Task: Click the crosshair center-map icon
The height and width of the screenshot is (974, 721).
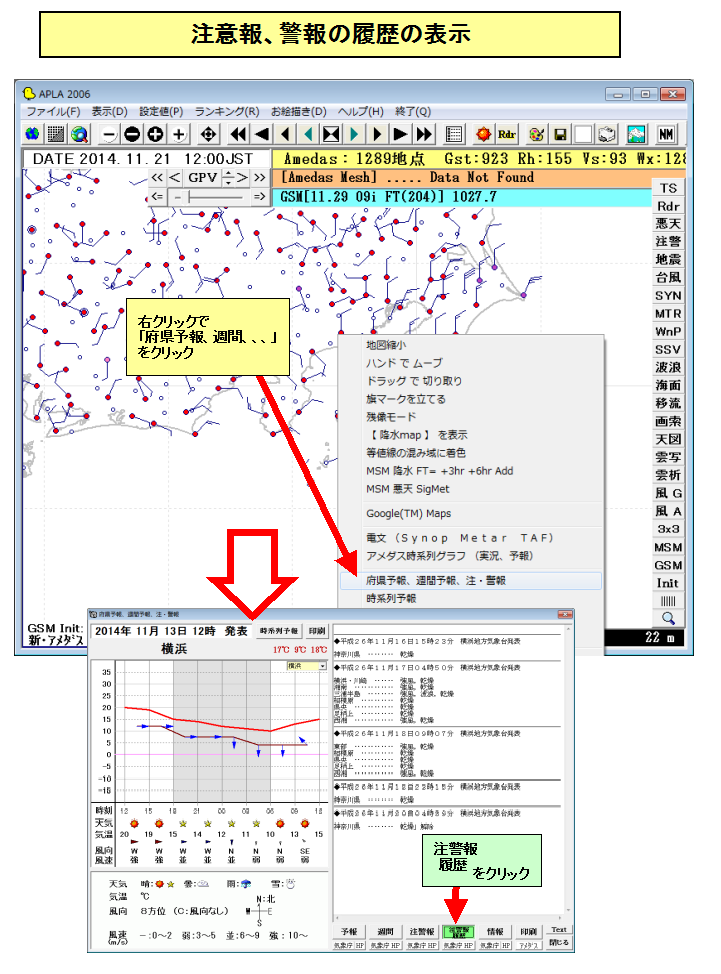Action: pyautogui.click(x=209, y=134)
